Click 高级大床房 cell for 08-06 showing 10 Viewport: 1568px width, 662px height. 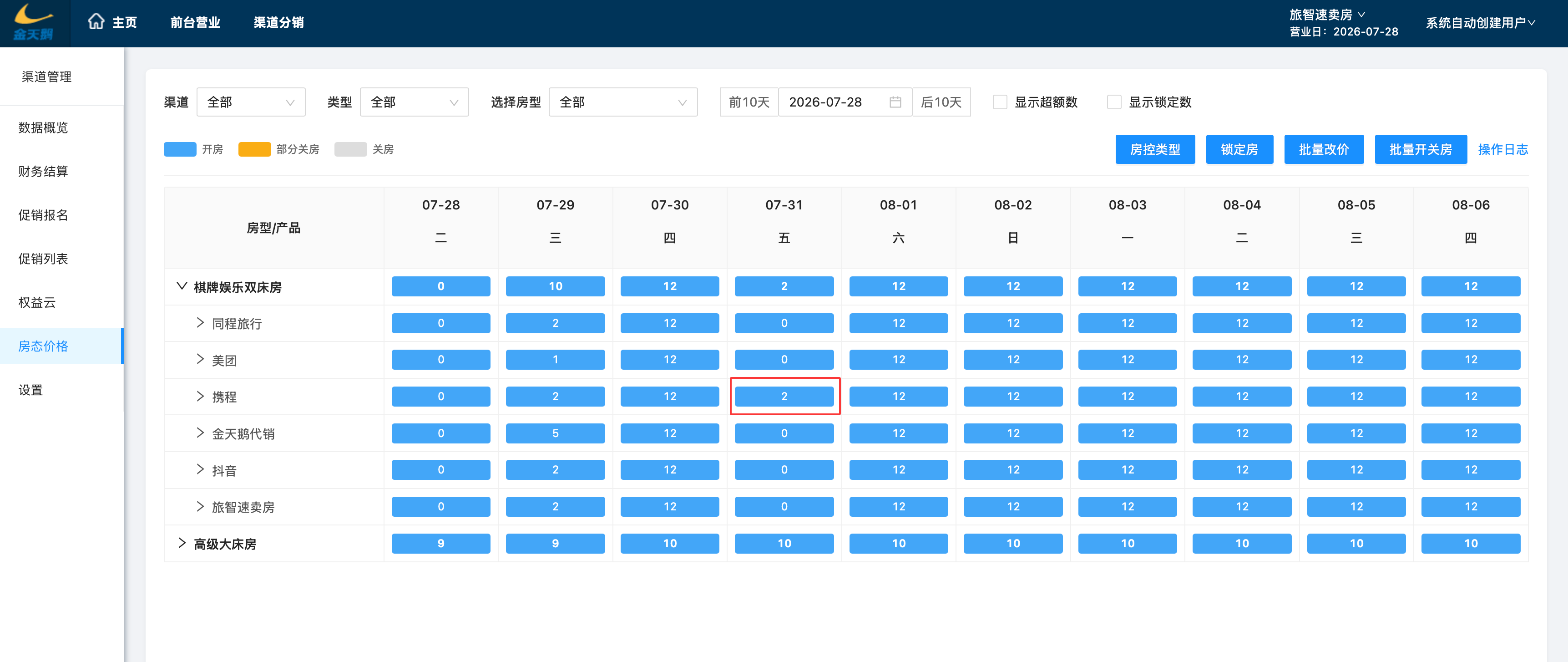(1471, 543)
